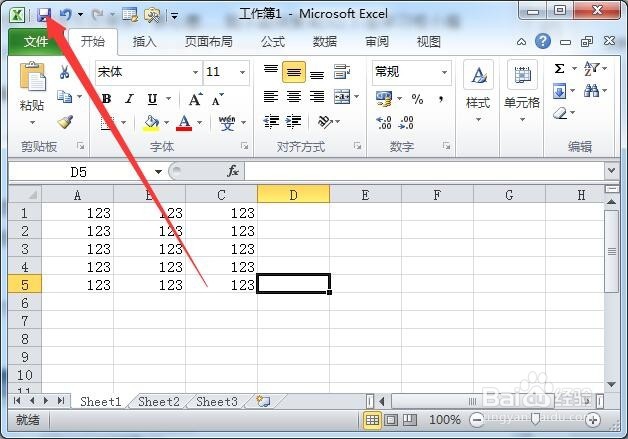This screenshot has width=628, height=439.
Task: Switch to the 视图 View tab
Action: [429, 41]
